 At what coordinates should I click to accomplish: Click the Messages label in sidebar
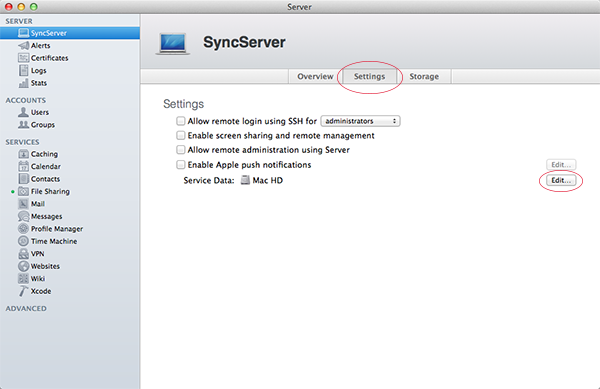[46, 216]
